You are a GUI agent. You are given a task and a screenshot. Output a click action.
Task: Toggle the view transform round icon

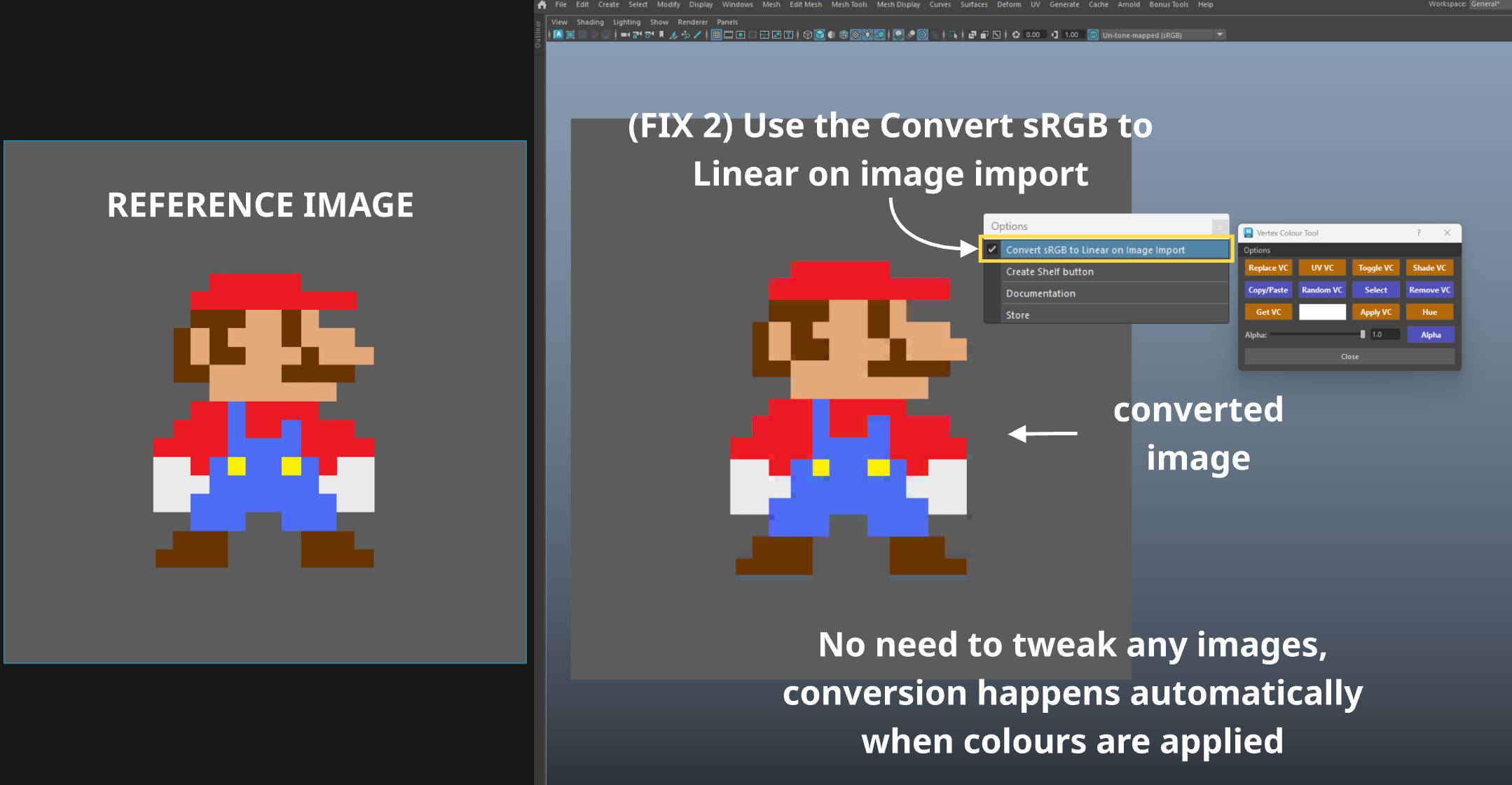[x=1093, y=35]
